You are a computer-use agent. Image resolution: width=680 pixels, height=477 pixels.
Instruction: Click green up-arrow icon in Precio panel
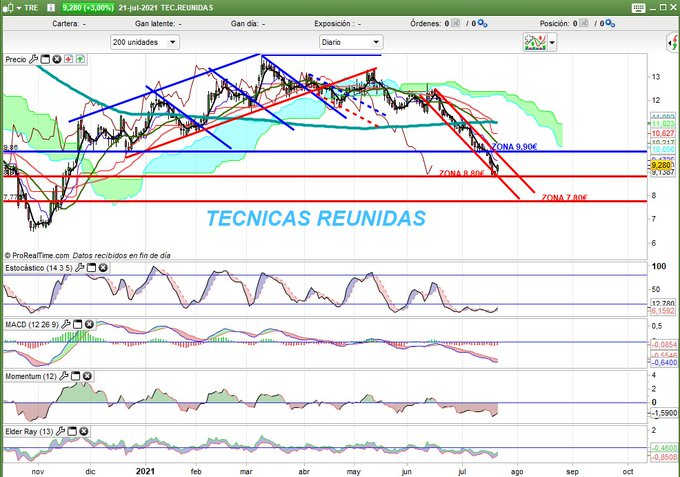coord(81,59)
